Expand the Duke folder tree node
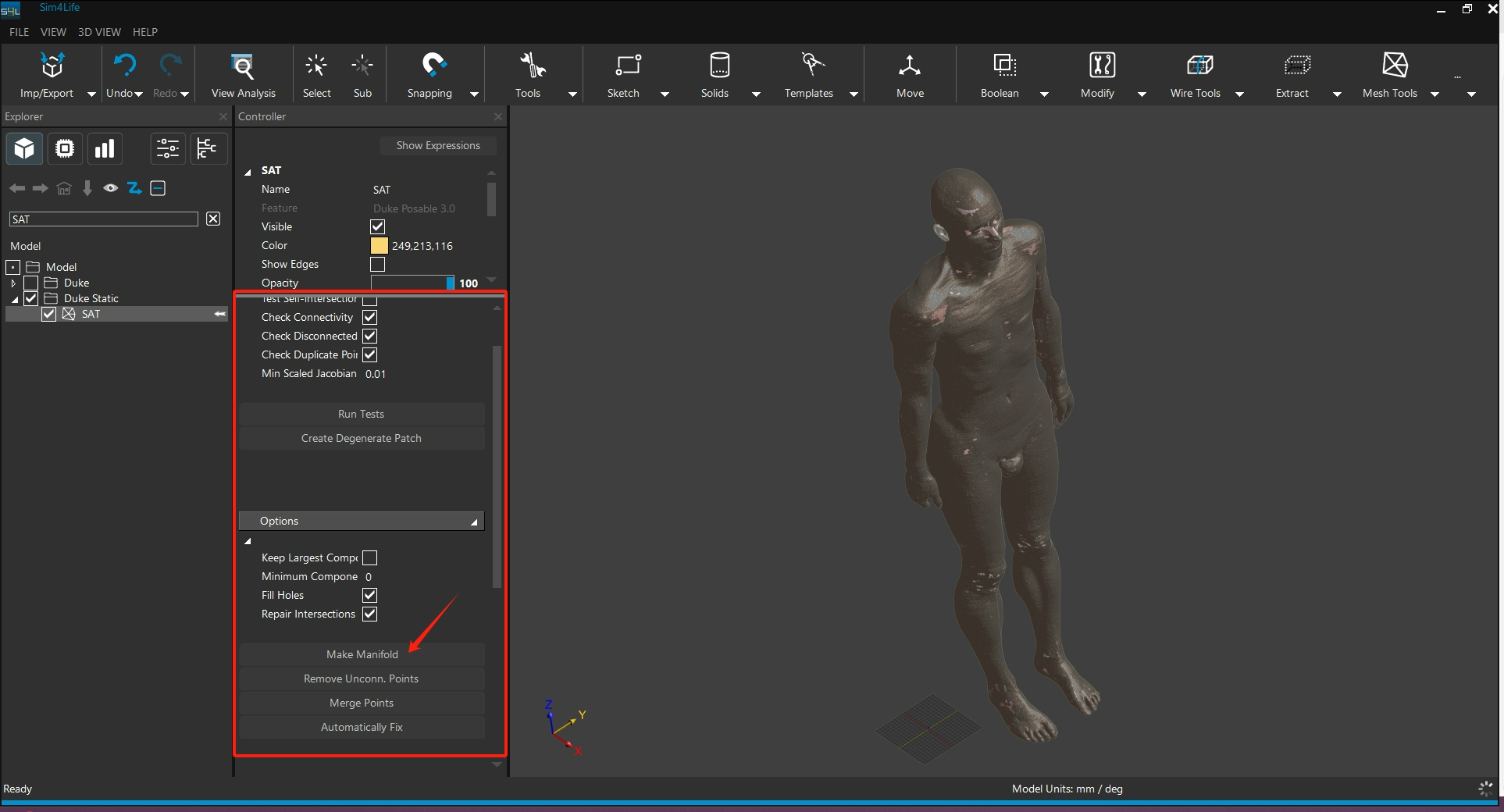The width and height of the screenshot is (1504, 812). coord(13,283)
